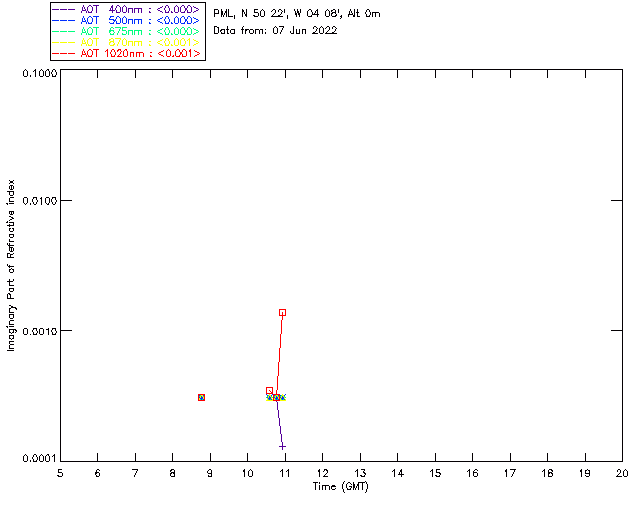Click the x-axis tick label 14
The width and height of the screenshot is (640, 512).
point(398,473)
